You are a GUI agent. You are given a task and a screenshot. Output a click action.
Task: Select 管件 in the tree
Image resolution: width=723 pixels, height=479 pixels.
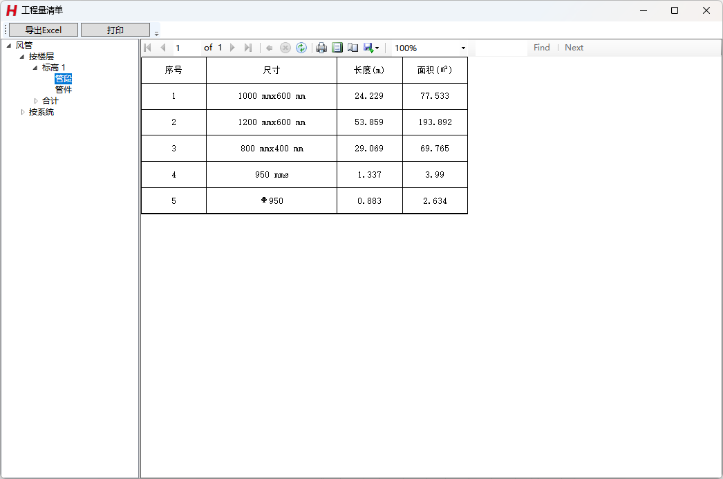point(63,90)
